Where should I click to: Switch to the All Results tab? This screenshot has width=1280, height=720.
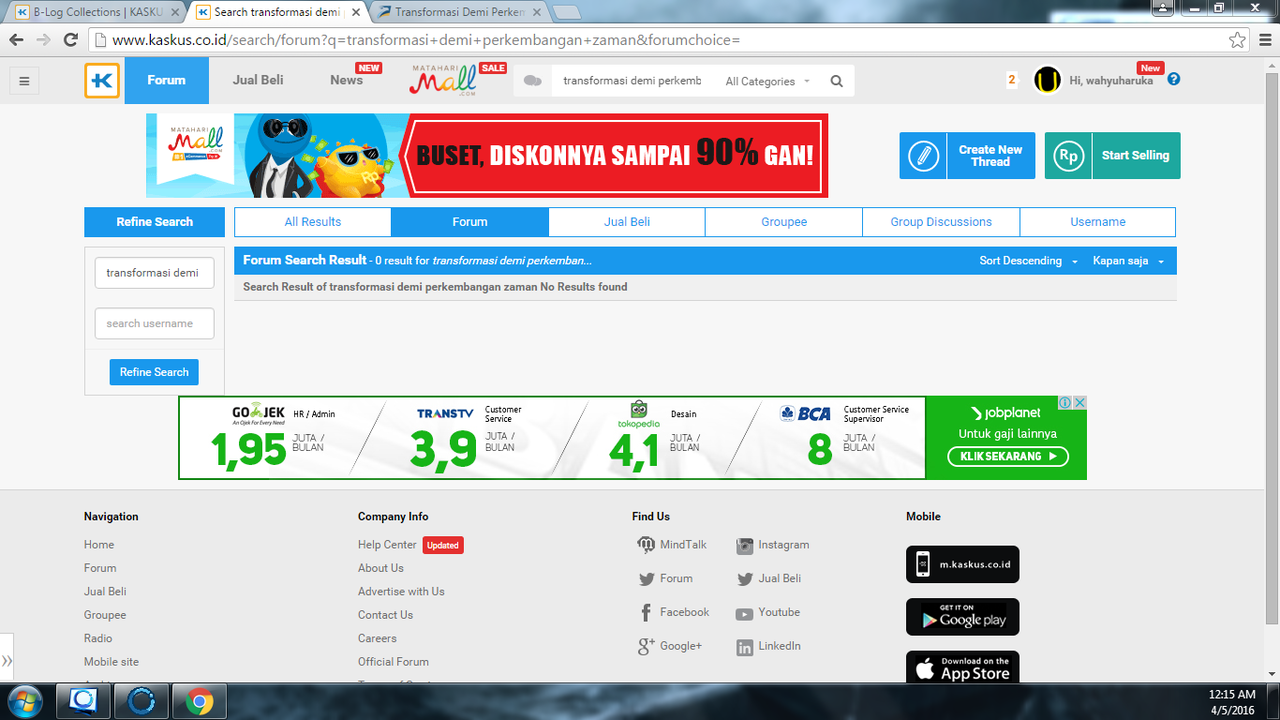tap(313, 222)
